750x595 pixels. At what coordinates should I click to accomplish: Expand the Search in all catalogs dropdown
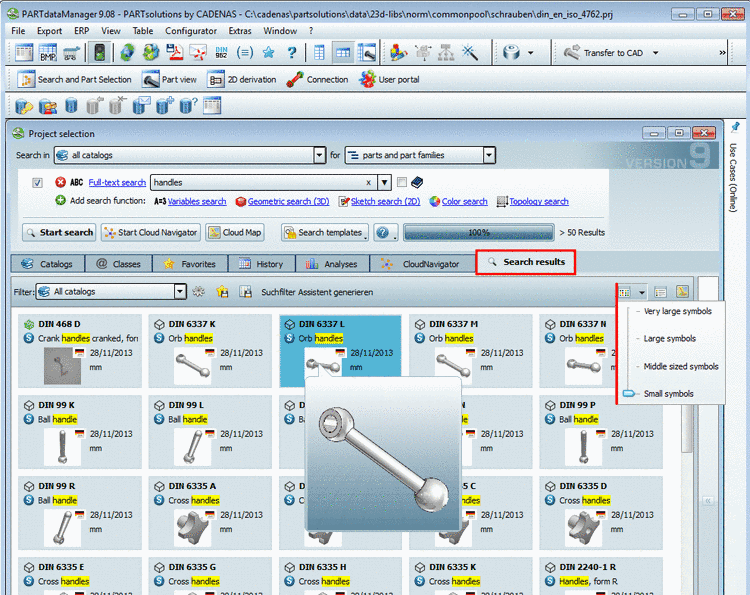click(320, 155)
